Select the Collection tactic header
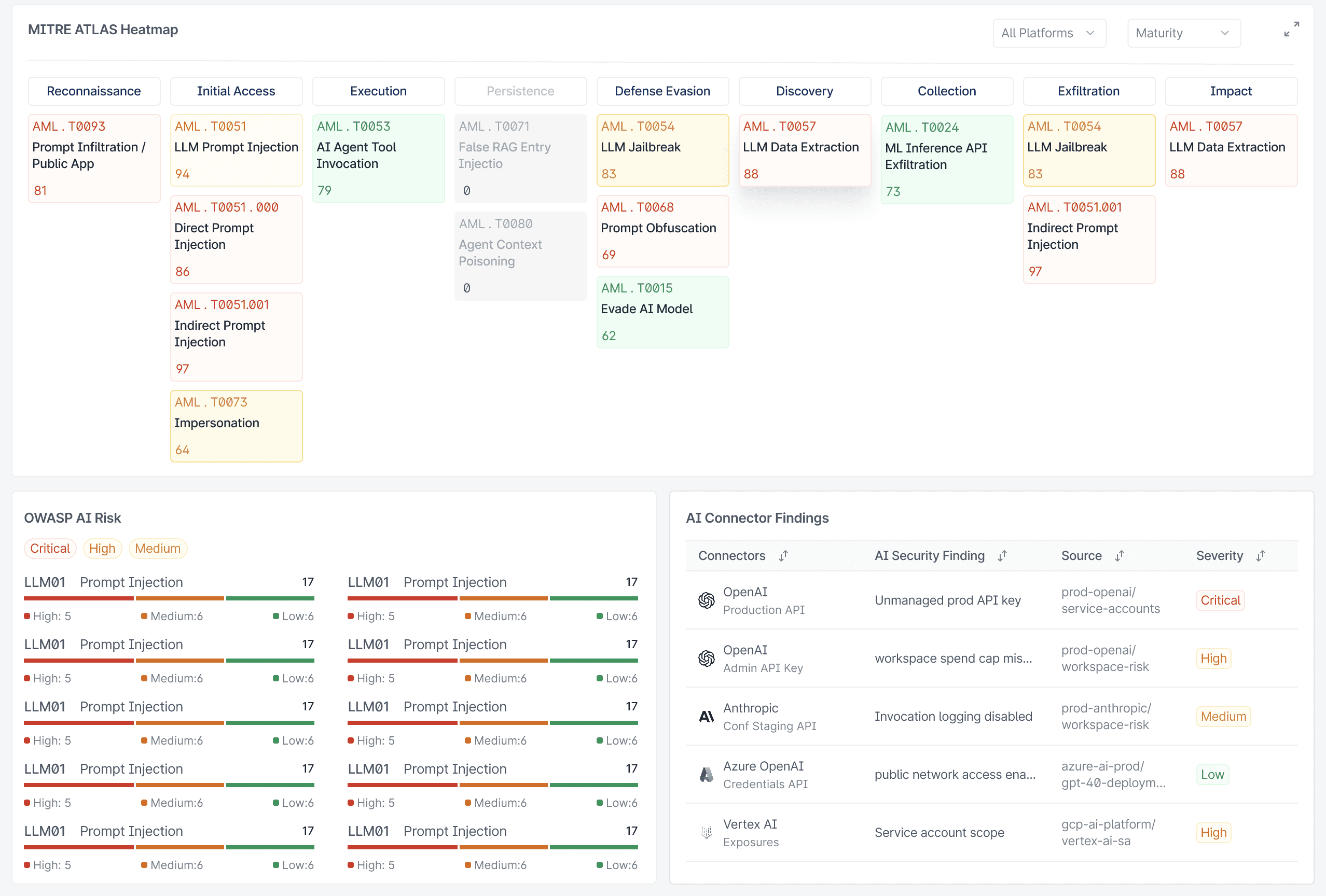The height and width of the screenshot is (896, 1326). [947, 91]
